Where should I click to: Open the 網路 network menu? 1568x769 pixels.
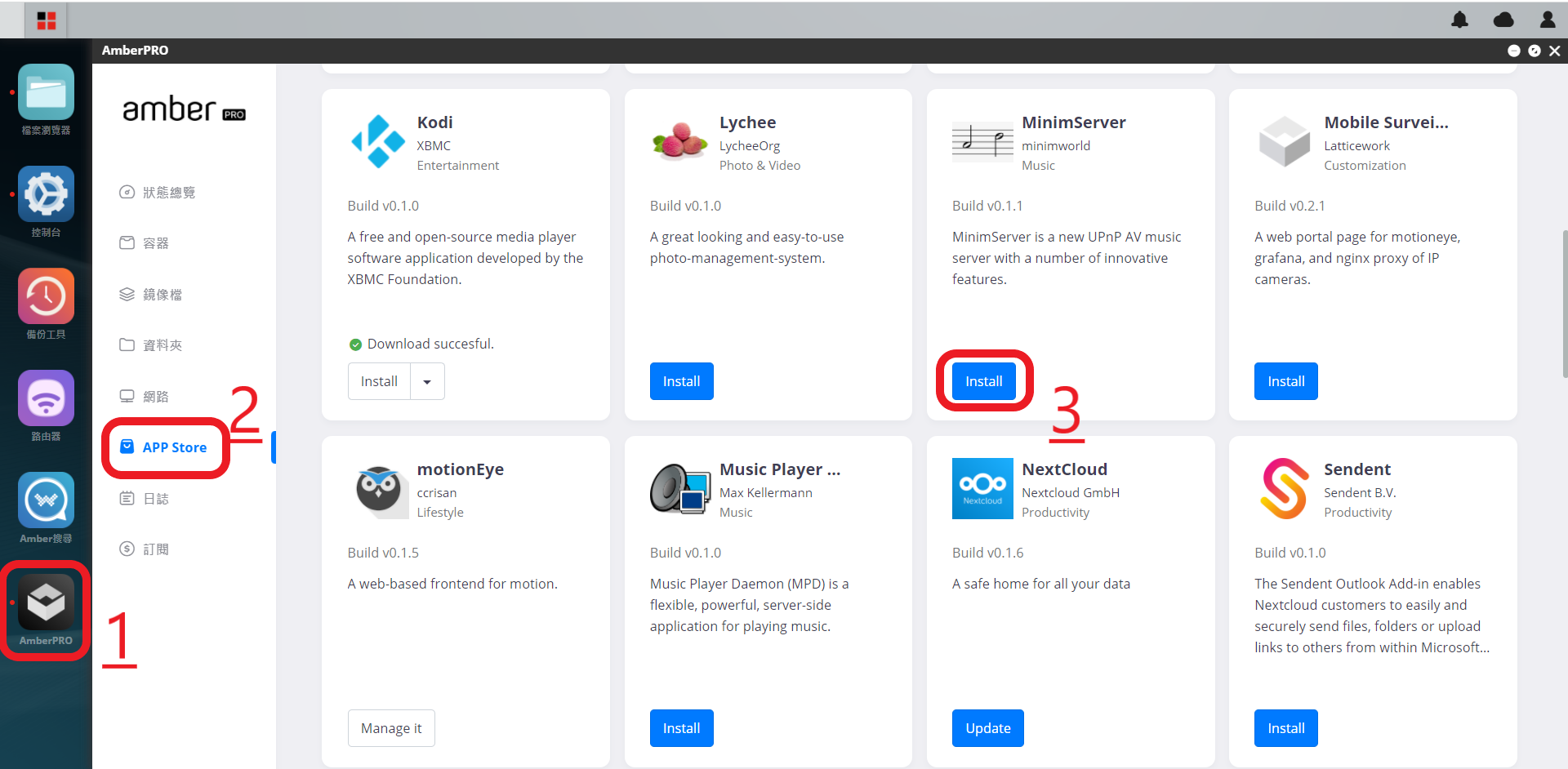[x=145, y=397]
